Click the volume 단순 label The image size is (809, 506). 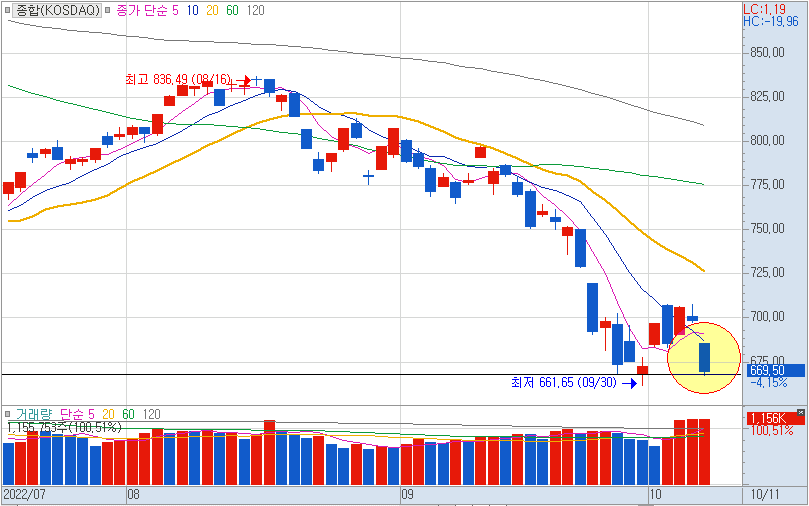coord(71,414)
